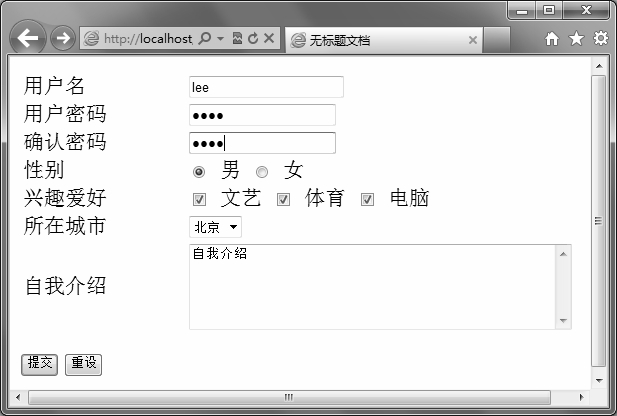Select the 男 radio button
The height and width of the screenshot is (416, 617).
199,172
